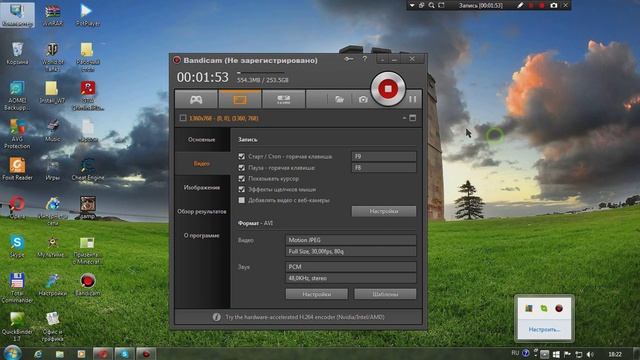The image size is (640, 360).
Task: Click the key icon in Bandicam's title bar
Action: coord(349,59)
